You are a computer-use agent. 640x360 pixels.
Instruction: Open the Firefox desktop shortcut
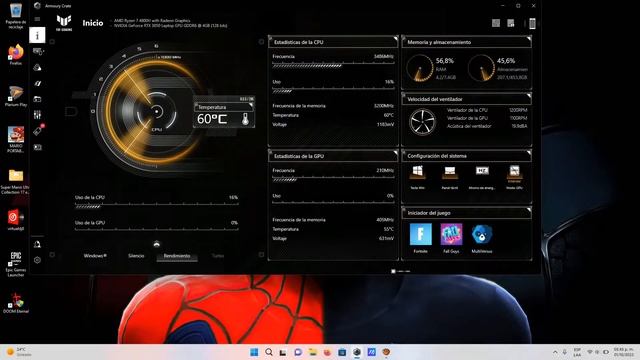16,54
